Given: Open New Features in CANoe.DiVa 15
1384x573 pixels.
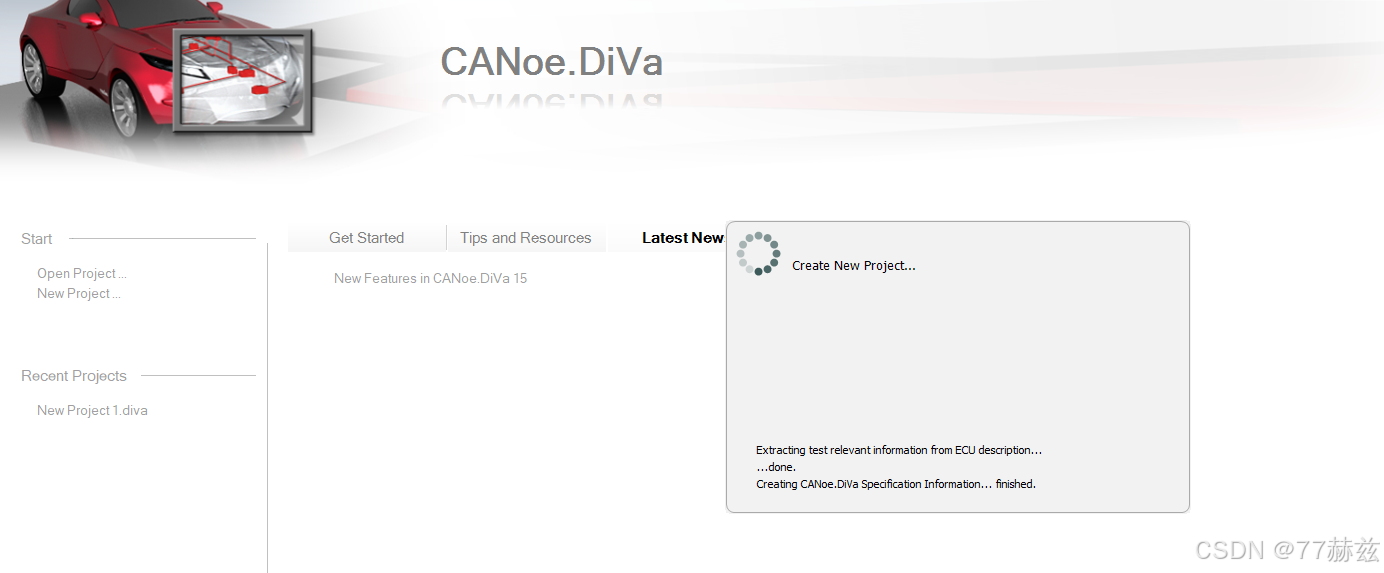Looking at the screenshot, I should coord(430,278).
